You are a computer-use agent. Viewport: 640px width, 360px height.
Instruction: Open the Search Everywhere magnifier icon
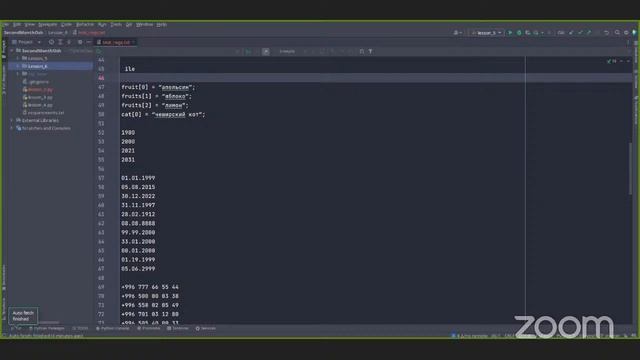(x=617, y=33)
